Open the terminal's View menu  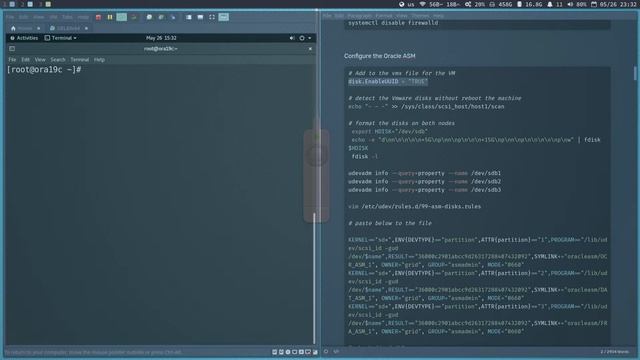coord(40,60)
